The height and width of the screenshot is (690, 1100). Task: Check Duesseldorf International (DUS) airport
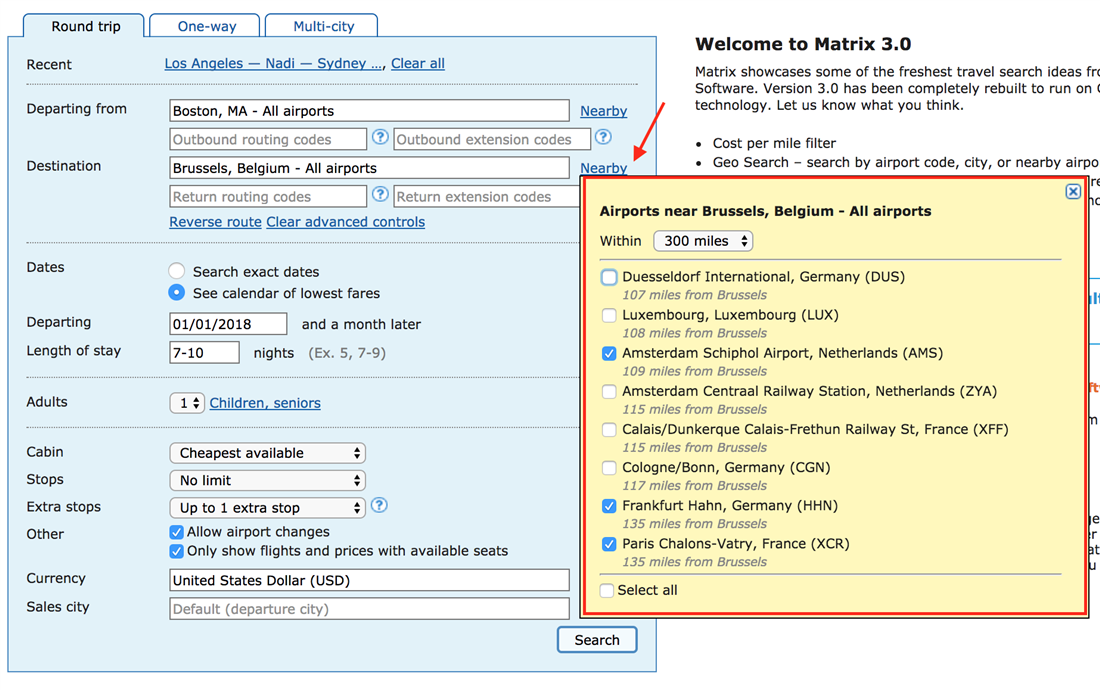point(609,276)
